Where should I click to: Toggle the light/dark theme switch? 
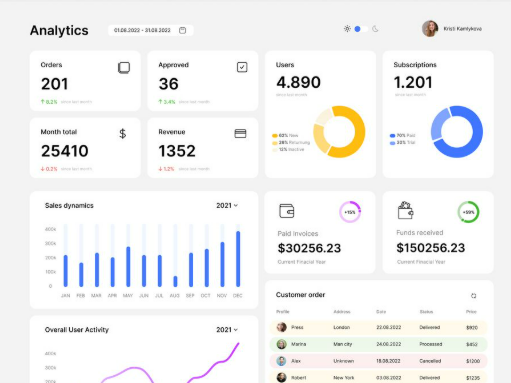(x=361, y=29)
